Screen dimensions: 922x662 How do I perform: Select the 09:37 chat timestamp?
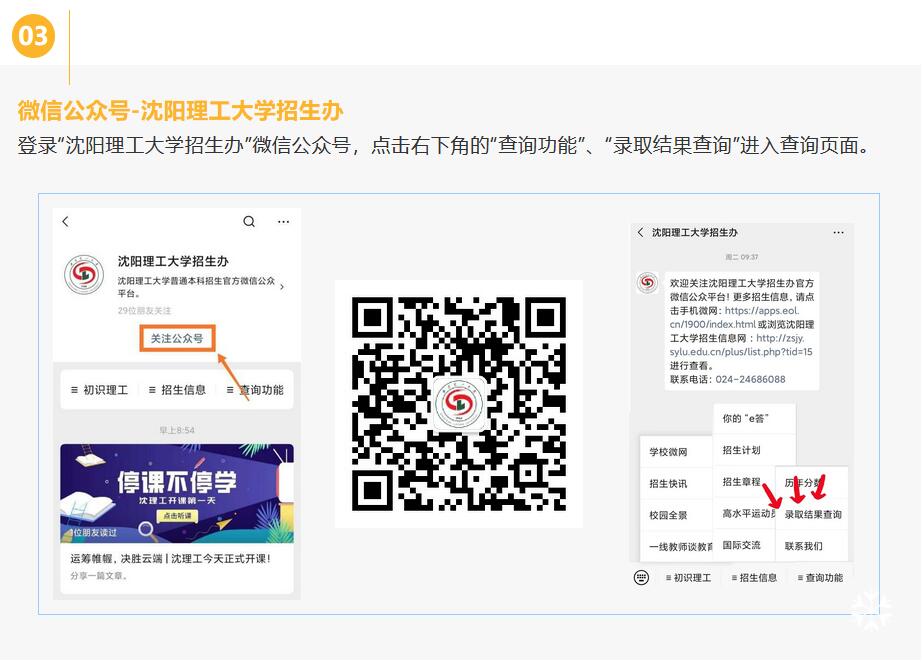pos(742,257)
